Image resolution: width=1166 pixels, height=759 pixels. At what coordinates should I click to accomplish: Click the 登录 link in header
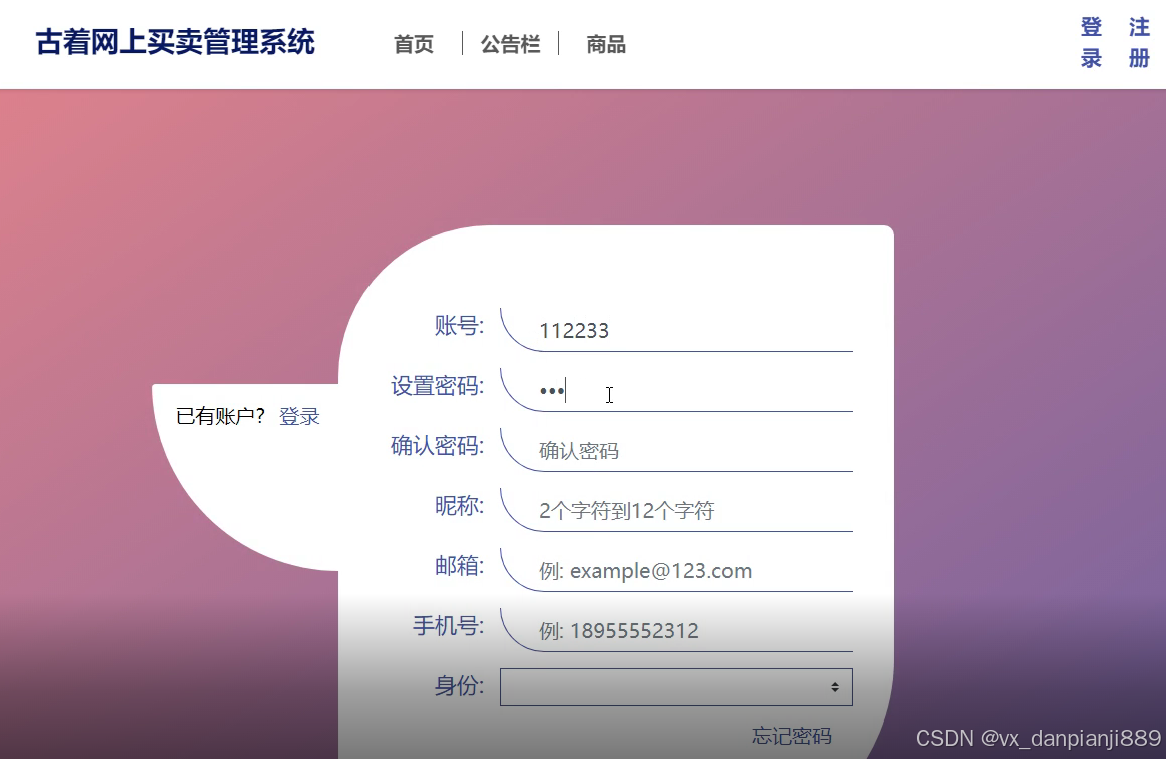click(x=1091, y=42)
